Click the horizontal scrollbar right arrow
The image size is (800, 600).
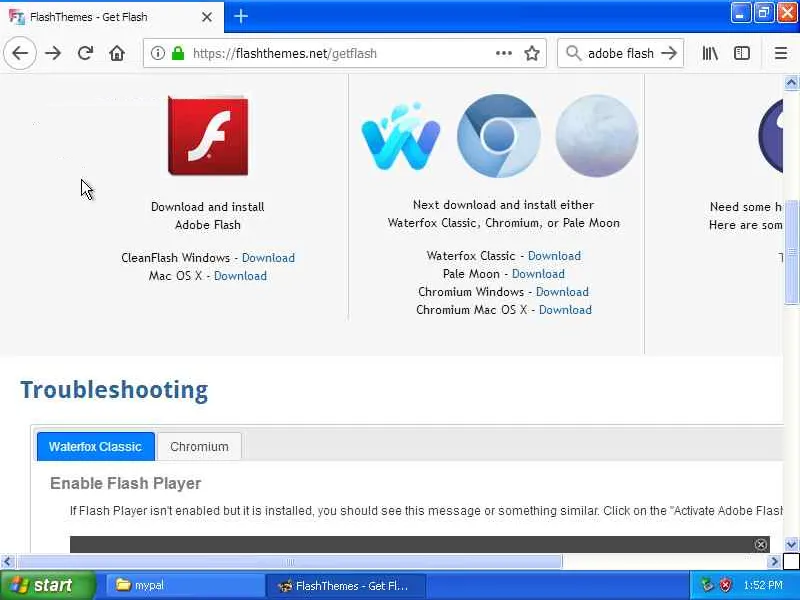click(774, 562)
